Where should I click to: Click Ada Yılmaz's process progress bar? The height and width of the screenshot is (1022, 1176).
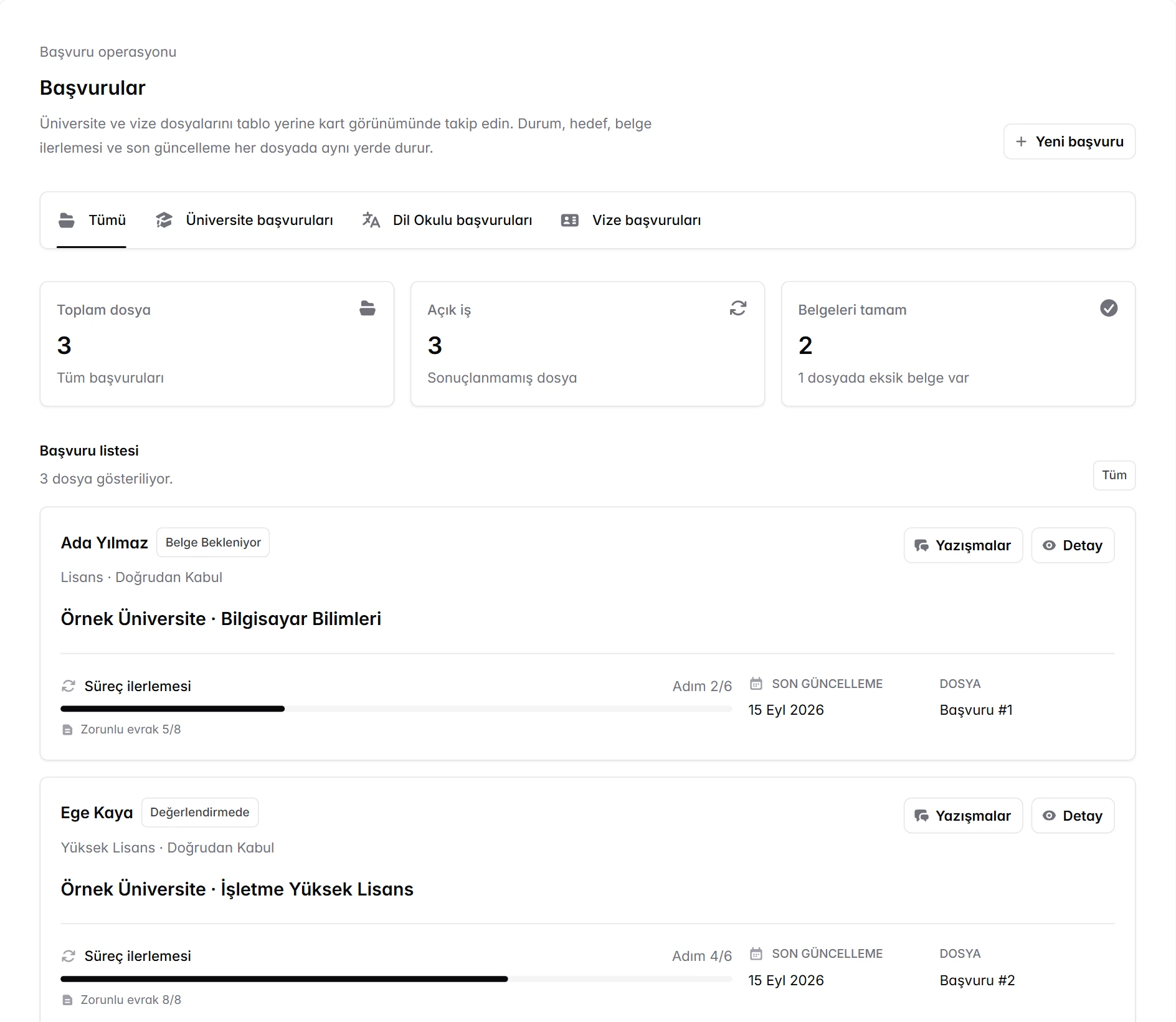(x=396, y=709)
